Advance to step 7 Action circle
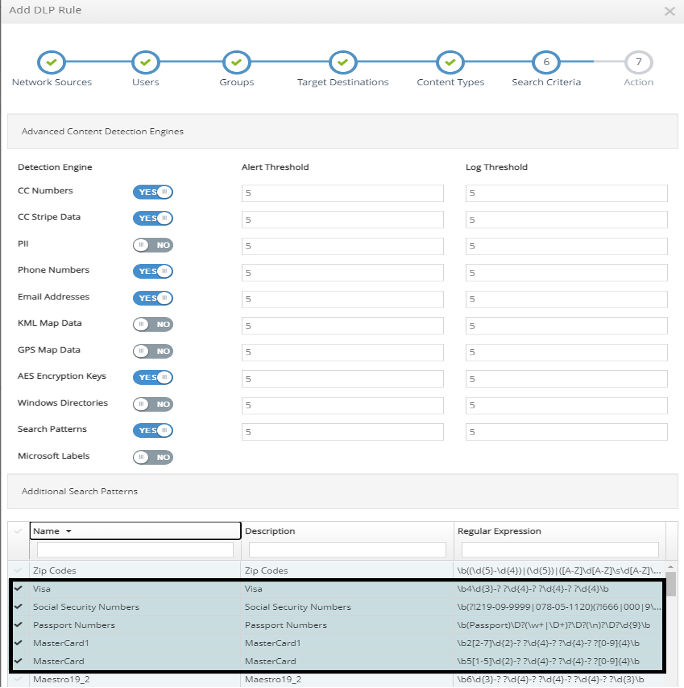The image size is (684, 688). (x=639, y=62)
